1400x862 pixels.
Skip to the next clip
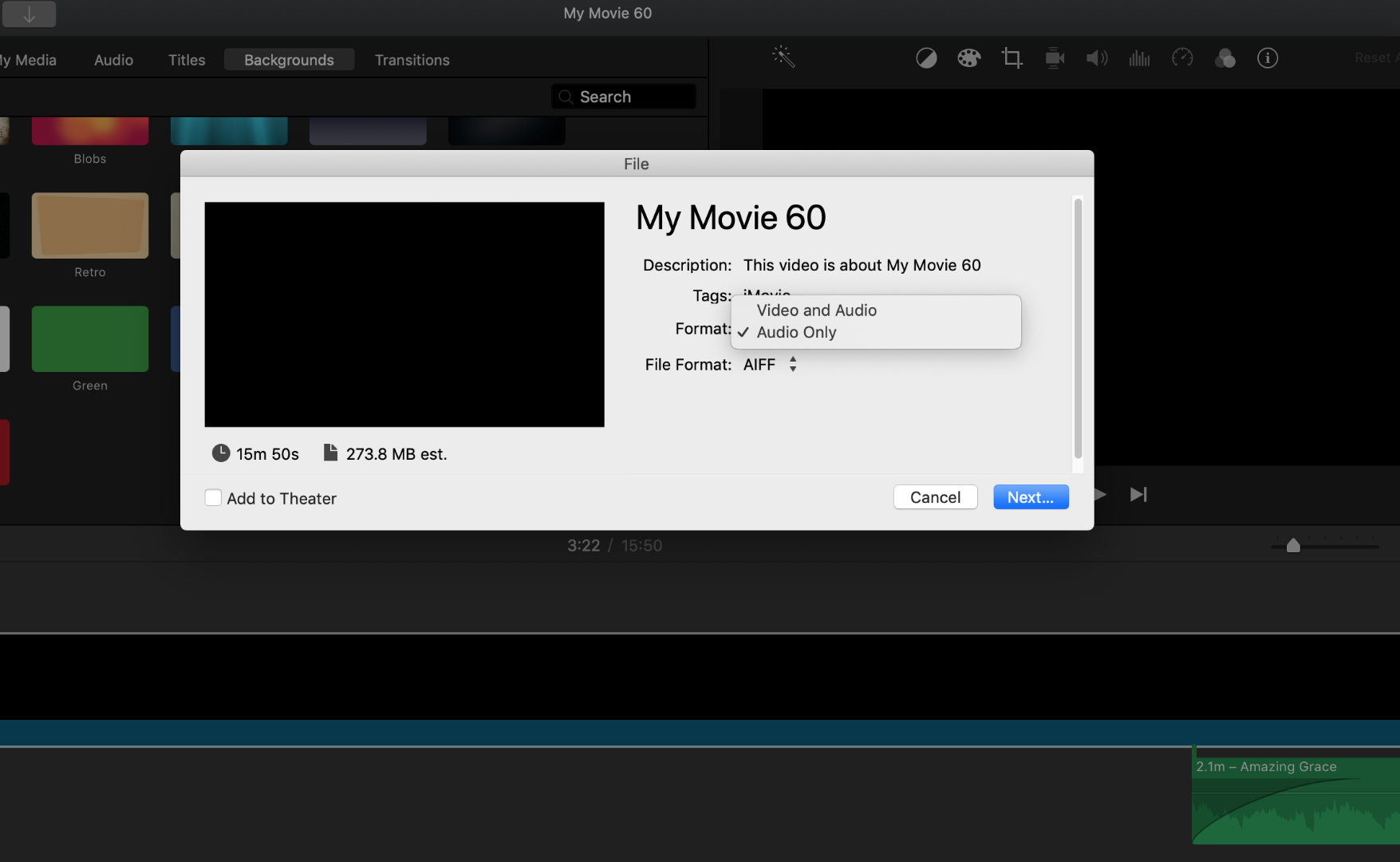(1138, 495)
